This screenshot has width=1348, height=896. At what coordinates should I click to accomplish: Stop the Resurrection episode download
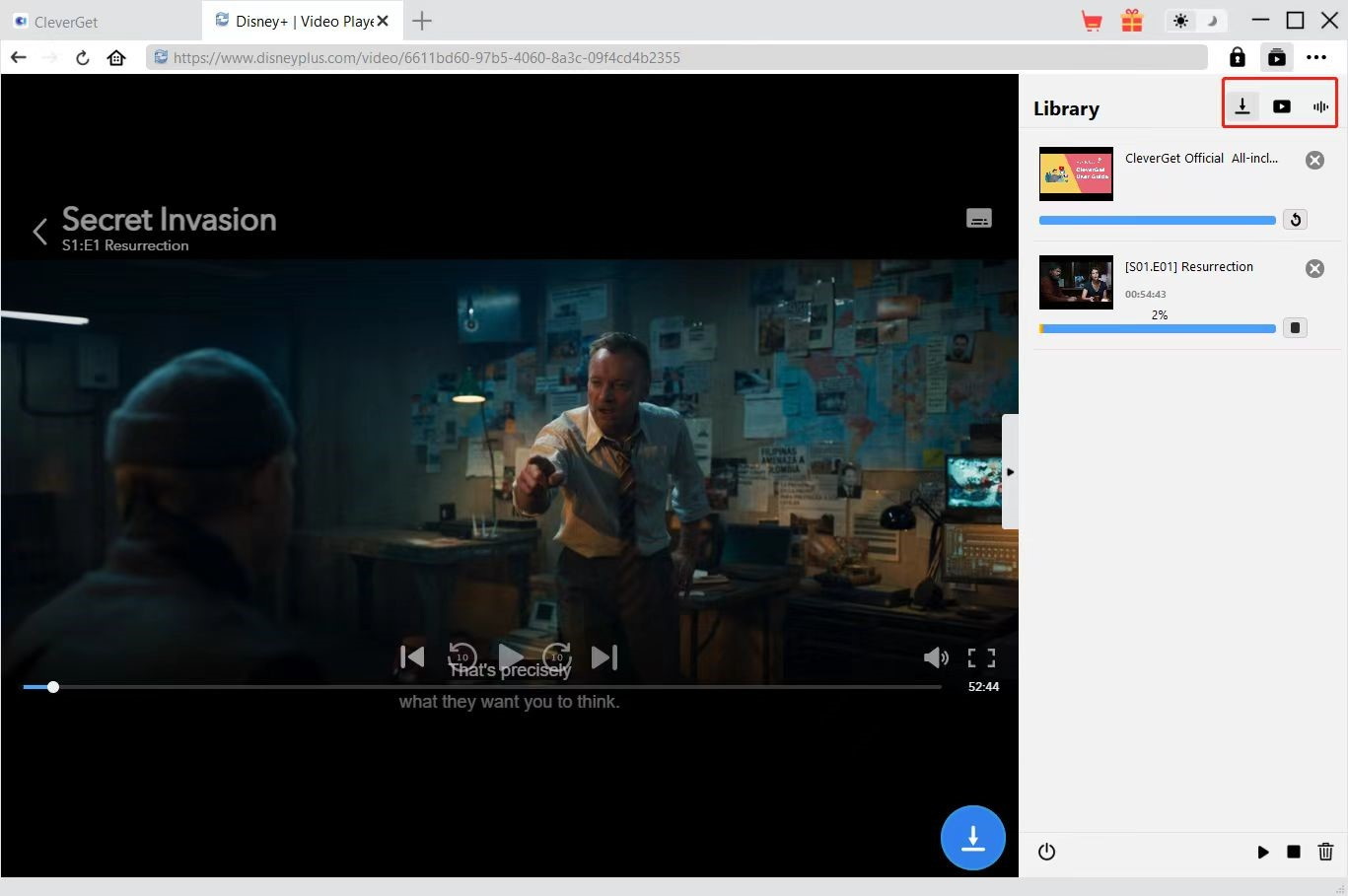pos(1295,328)
